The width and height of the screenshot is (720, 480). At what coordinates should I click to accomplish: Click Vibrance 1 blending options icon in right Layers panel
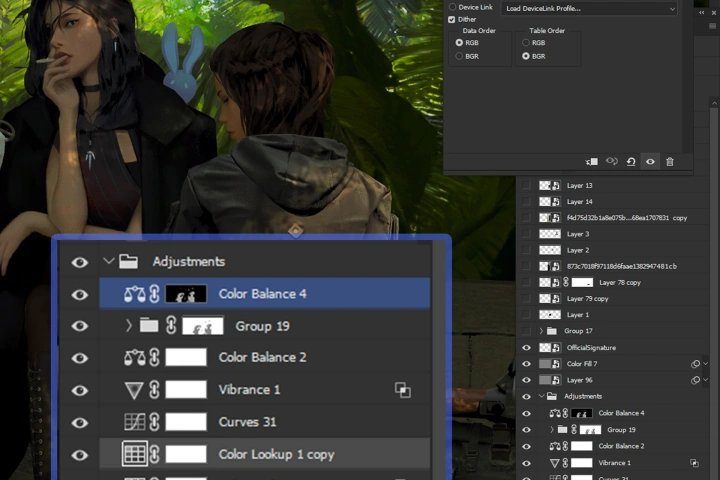[x=695, y=463]
